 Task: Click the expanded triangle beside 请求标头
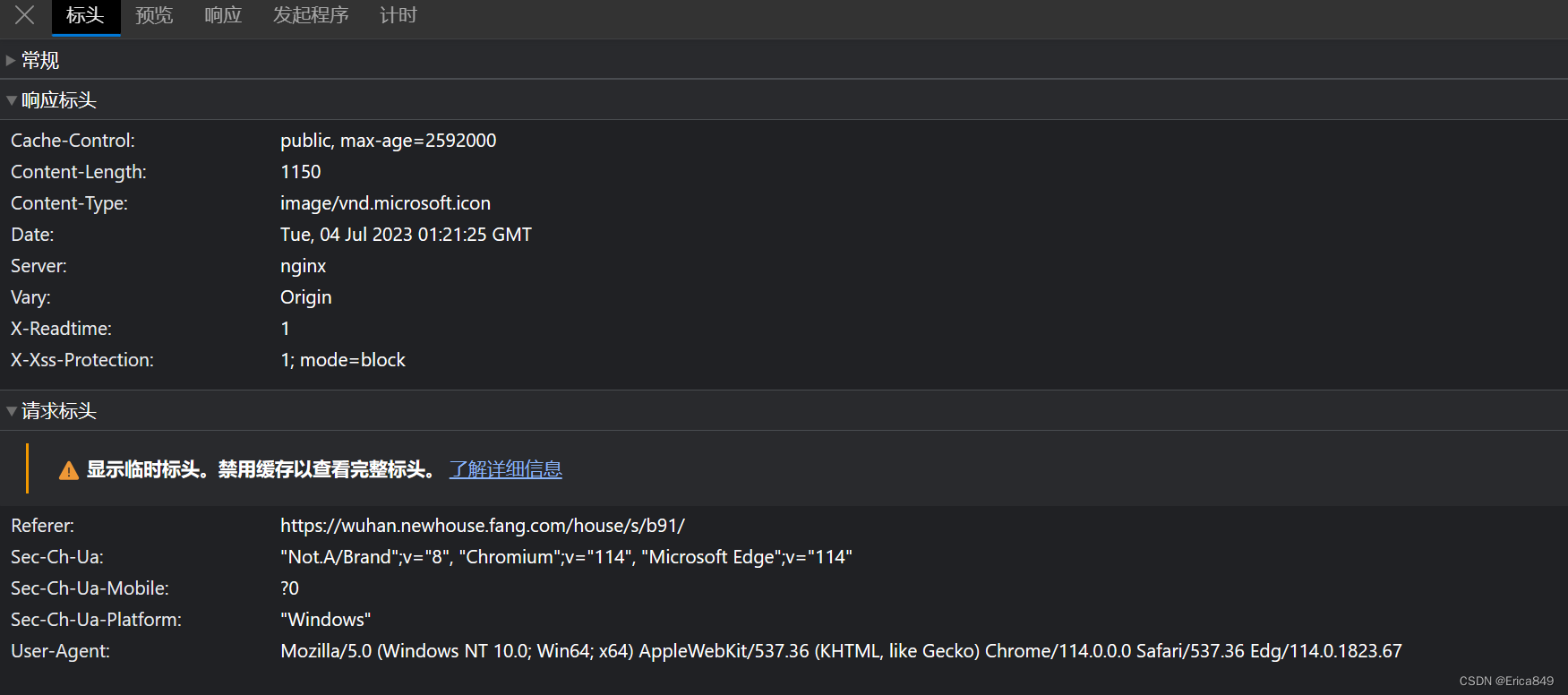click(12, 410)
